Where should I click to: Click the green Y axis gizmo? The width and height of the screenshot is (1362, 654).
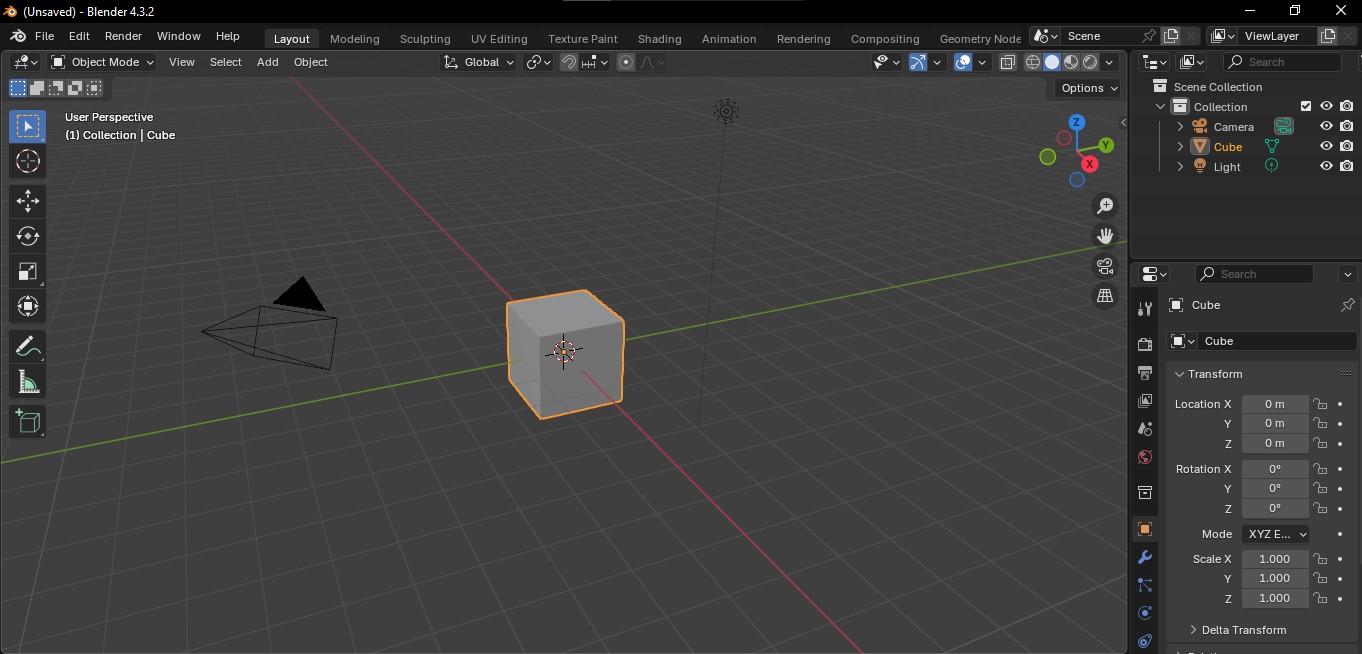[x=1106, y=145]
